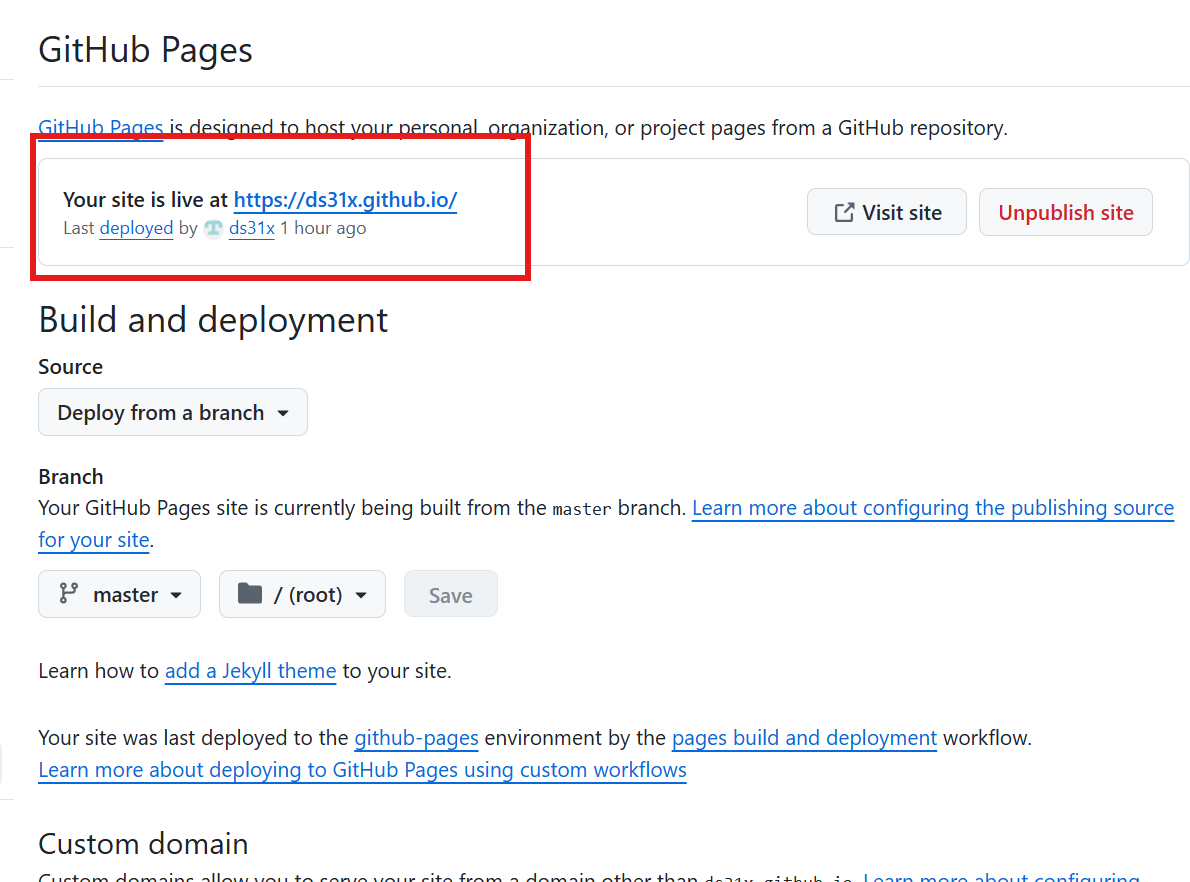
Task: Click the ds31x avatar icon
Action: 213,228
